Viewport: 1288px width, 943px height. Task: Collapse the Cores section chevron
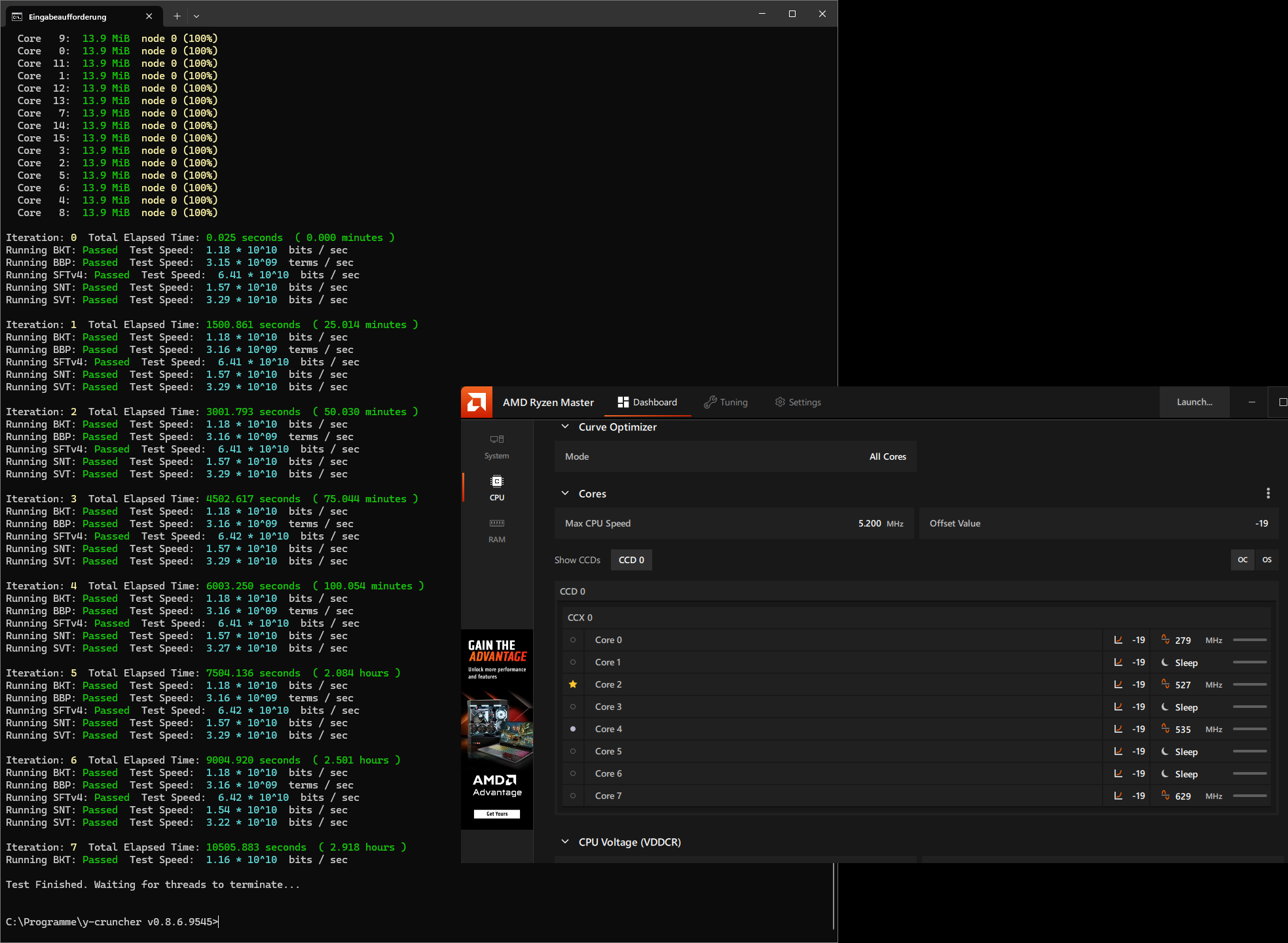click(565, 494)
